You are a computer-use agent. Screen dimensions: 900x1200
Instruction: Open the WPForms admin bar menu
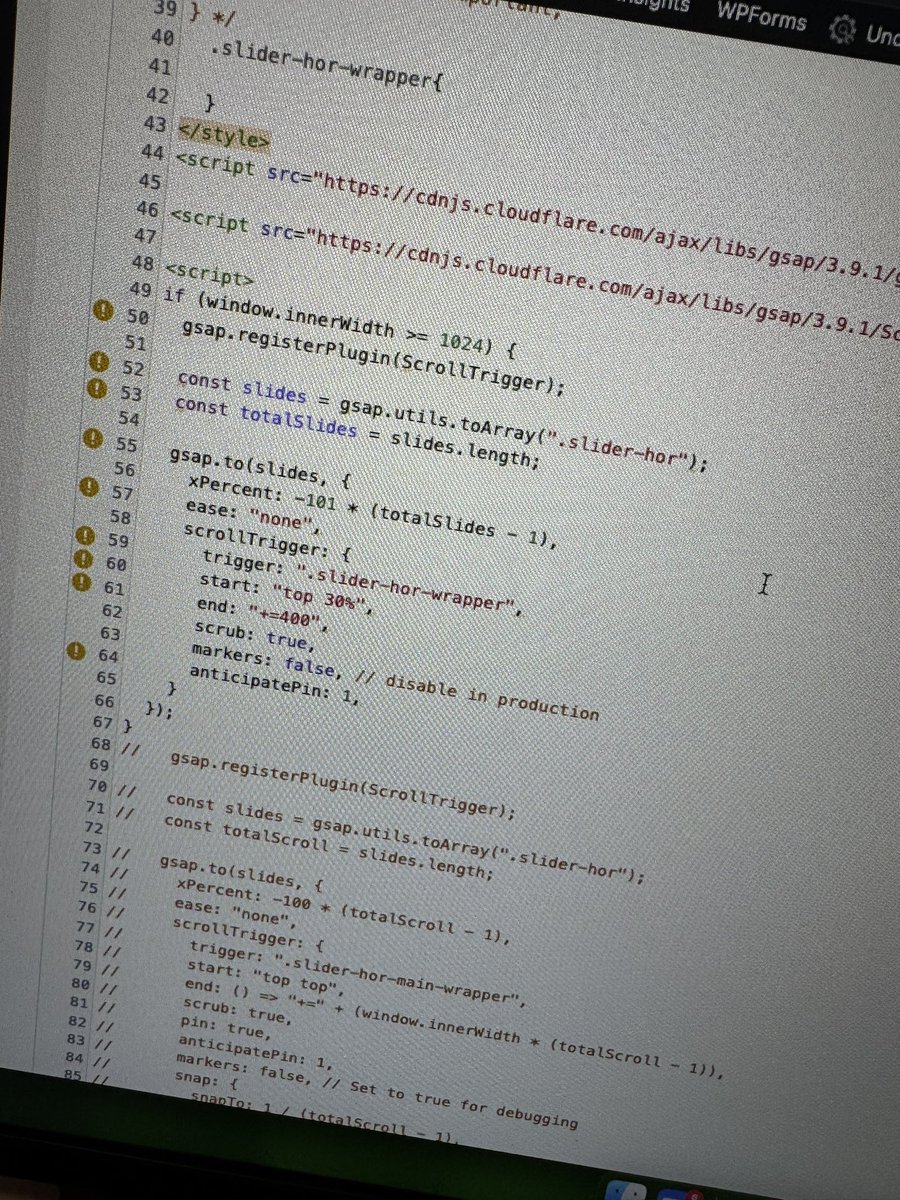761,18
